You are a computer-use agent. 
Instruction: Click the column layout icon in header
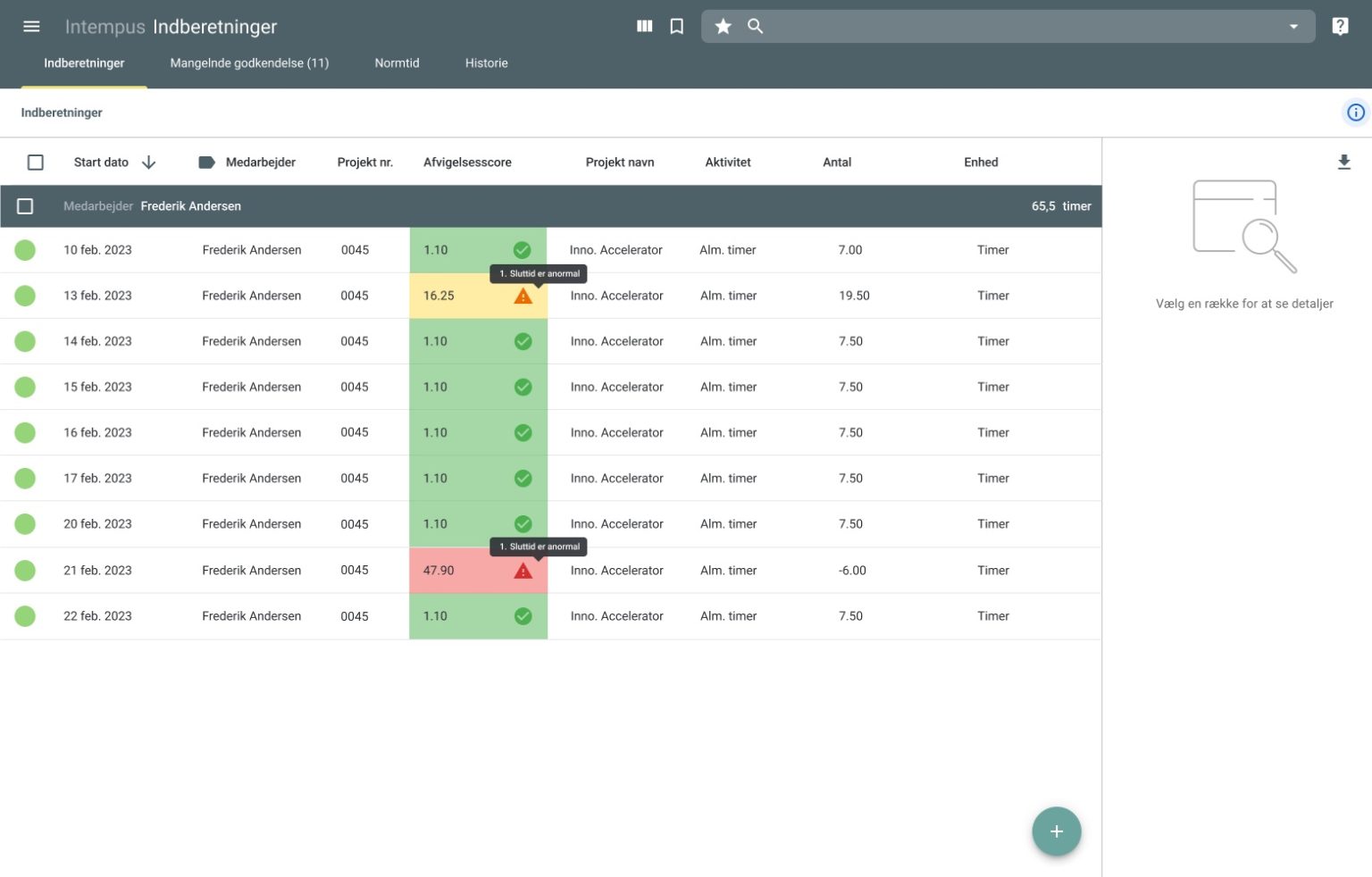[x=644, y=27]
